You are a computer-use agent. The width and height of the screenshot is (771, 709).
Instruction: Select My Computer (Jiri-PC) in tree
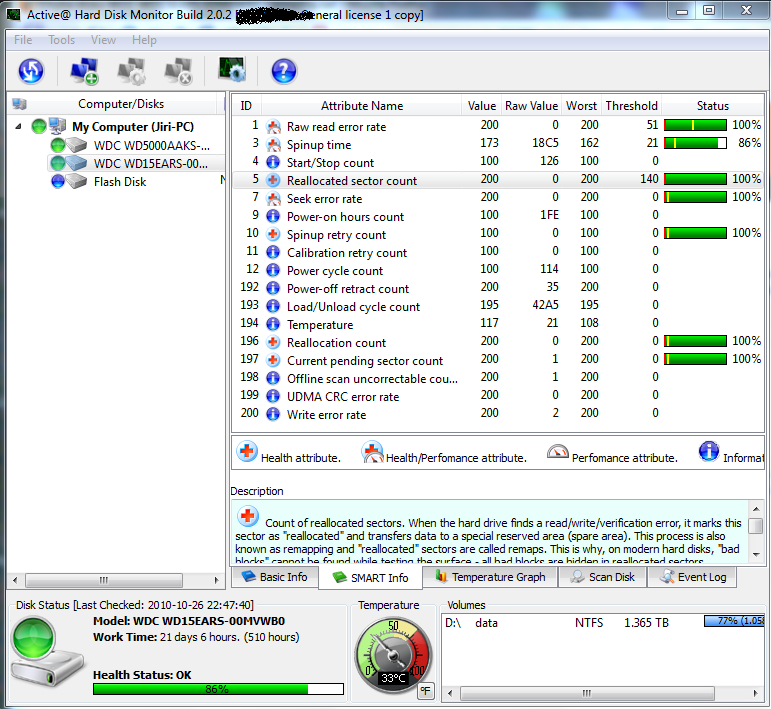pos(133,127)
